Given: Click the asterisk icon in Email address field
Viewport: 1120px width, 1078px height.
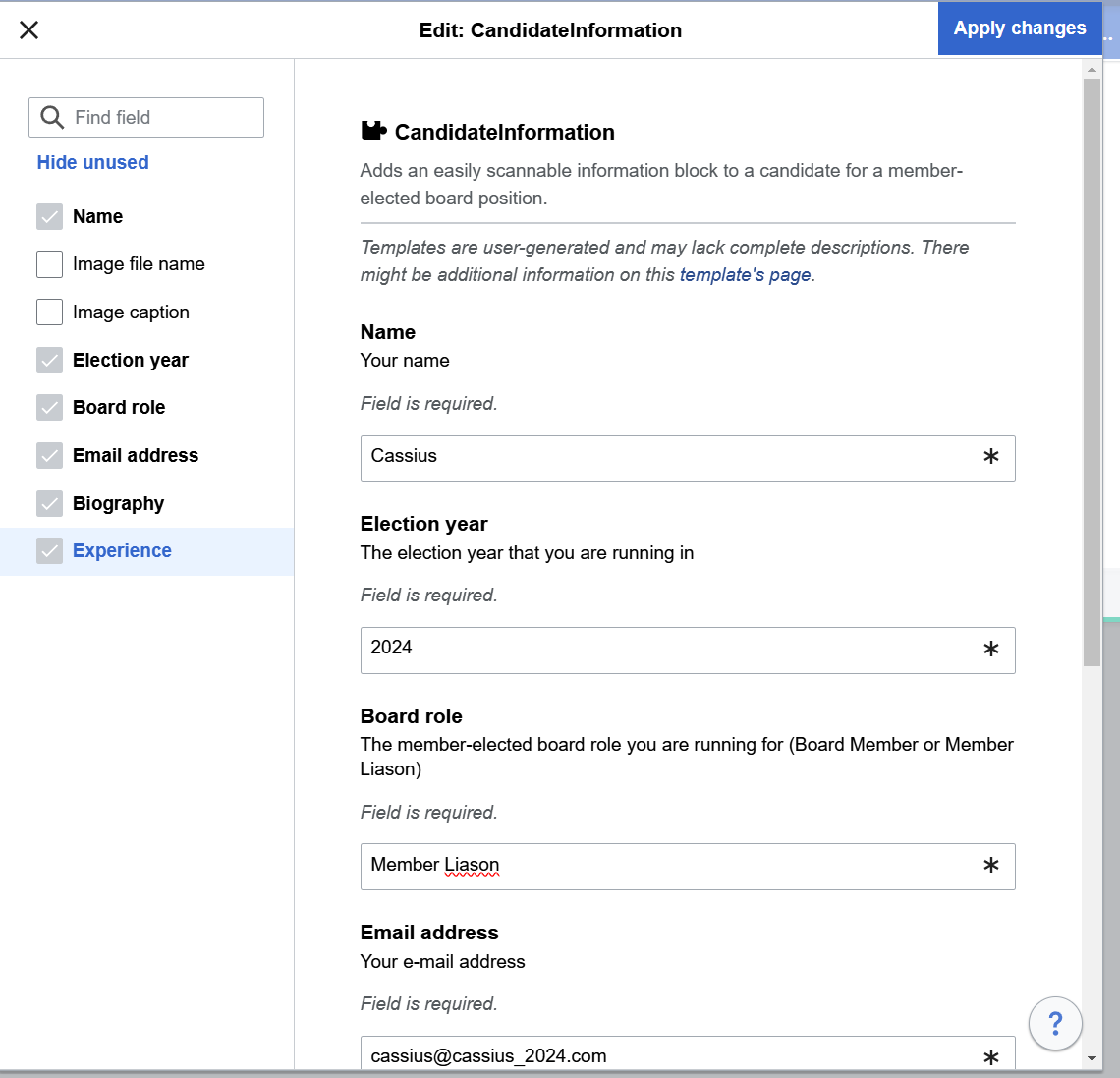Looking at the screenshot, I should point(990,1057).
